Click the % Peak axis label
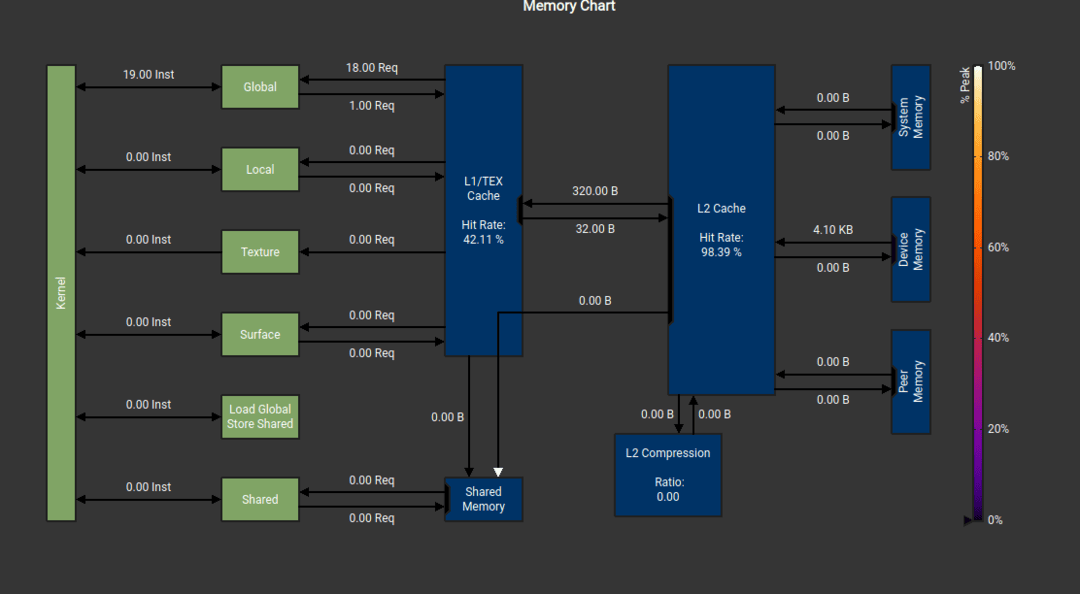1080x594 pixels. coord(965,85)
